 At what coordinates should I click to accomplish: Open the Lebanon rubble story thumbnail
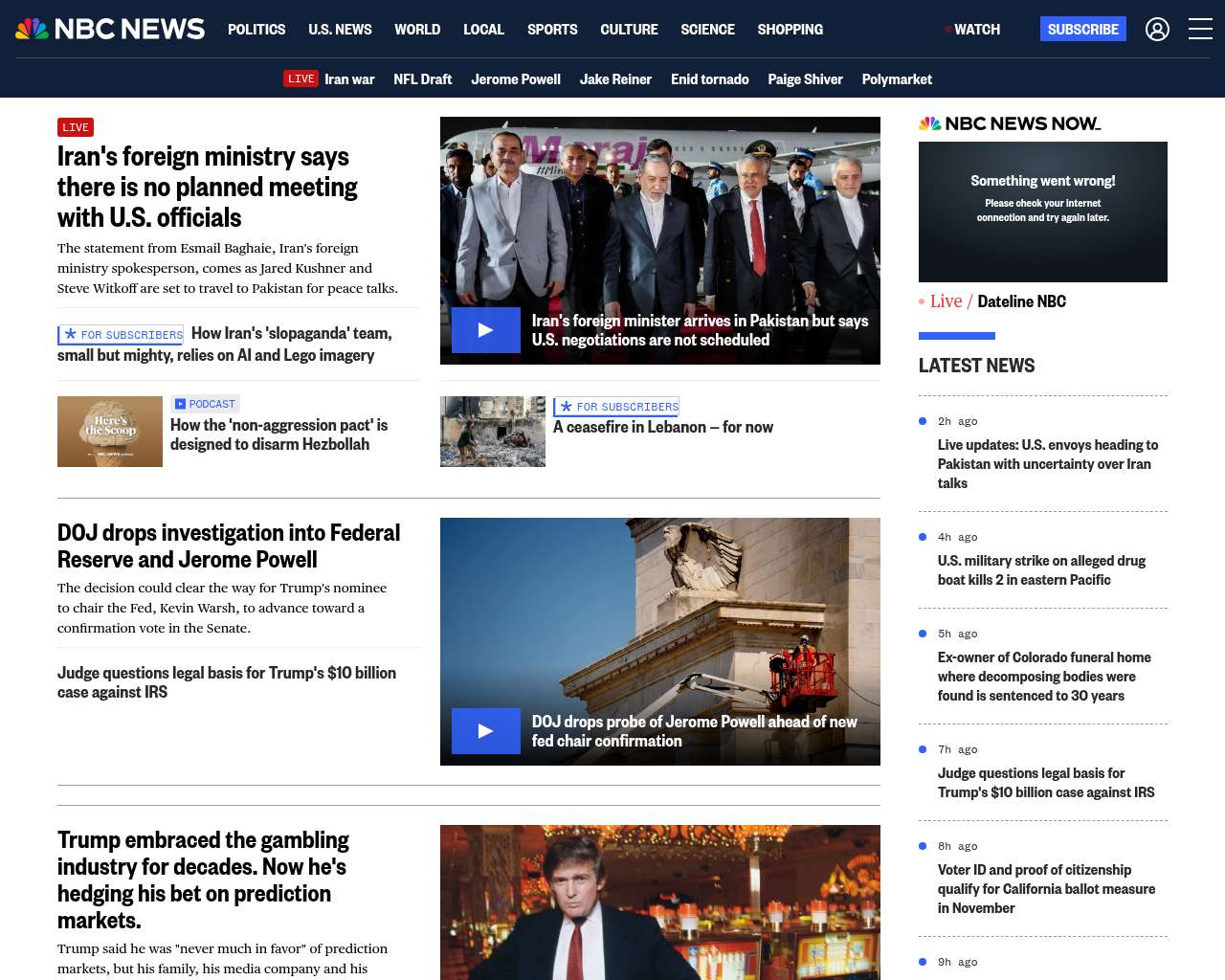click(493, 432)
